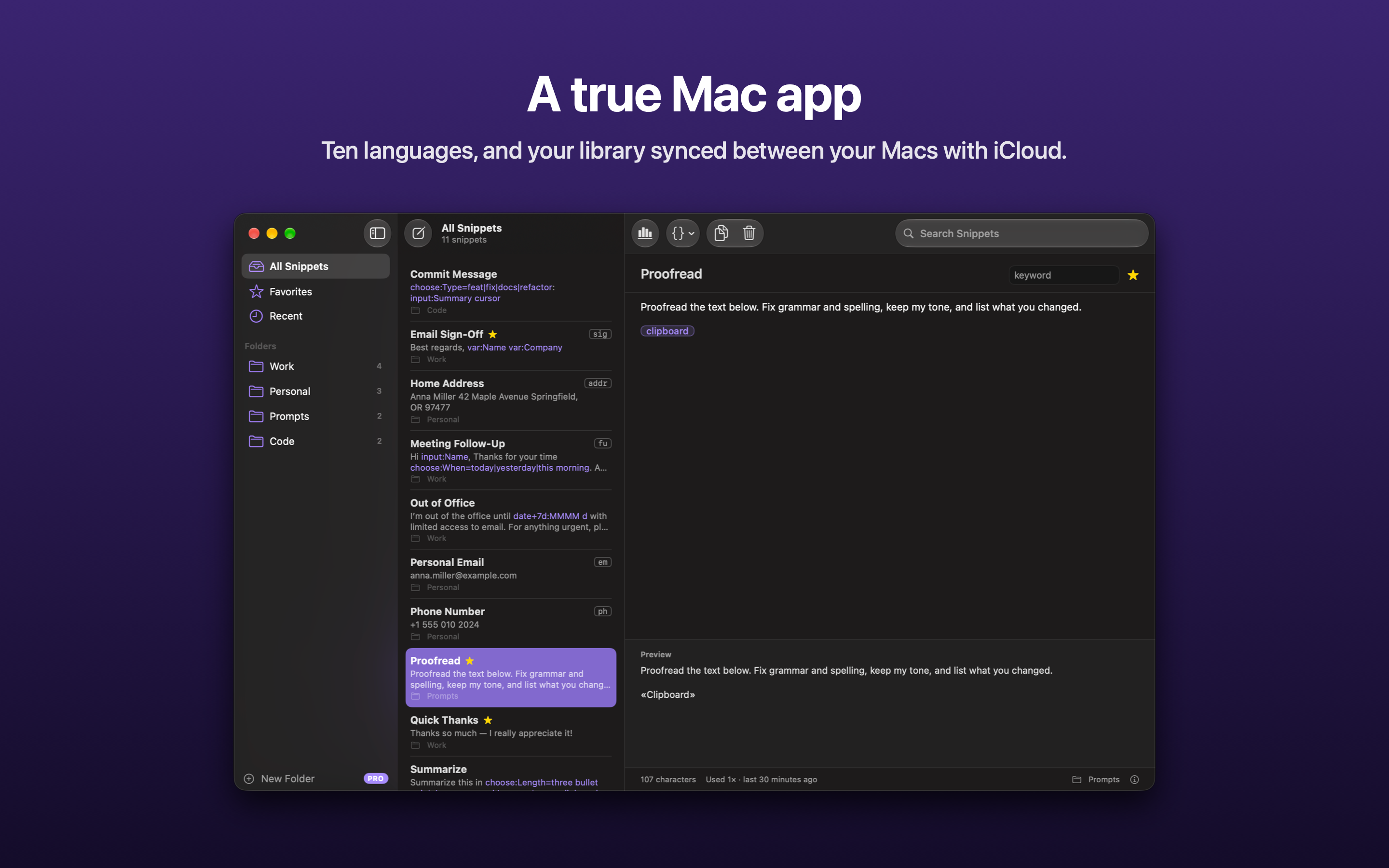Open the Home Address snippet
This screenshot has height=868, width=1389.
click(x=510, y=401)
